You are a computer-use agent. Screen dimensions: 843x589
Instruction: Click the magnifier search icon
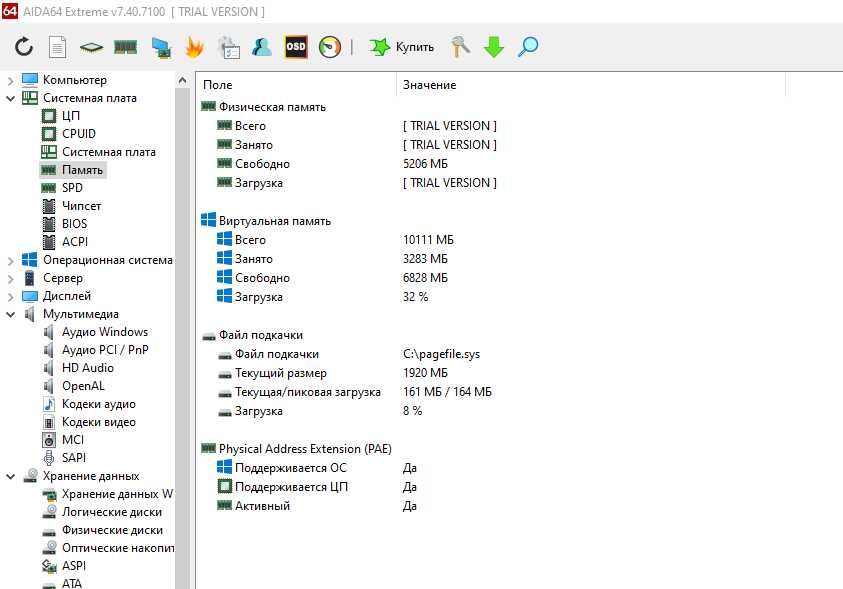[527, 47]
